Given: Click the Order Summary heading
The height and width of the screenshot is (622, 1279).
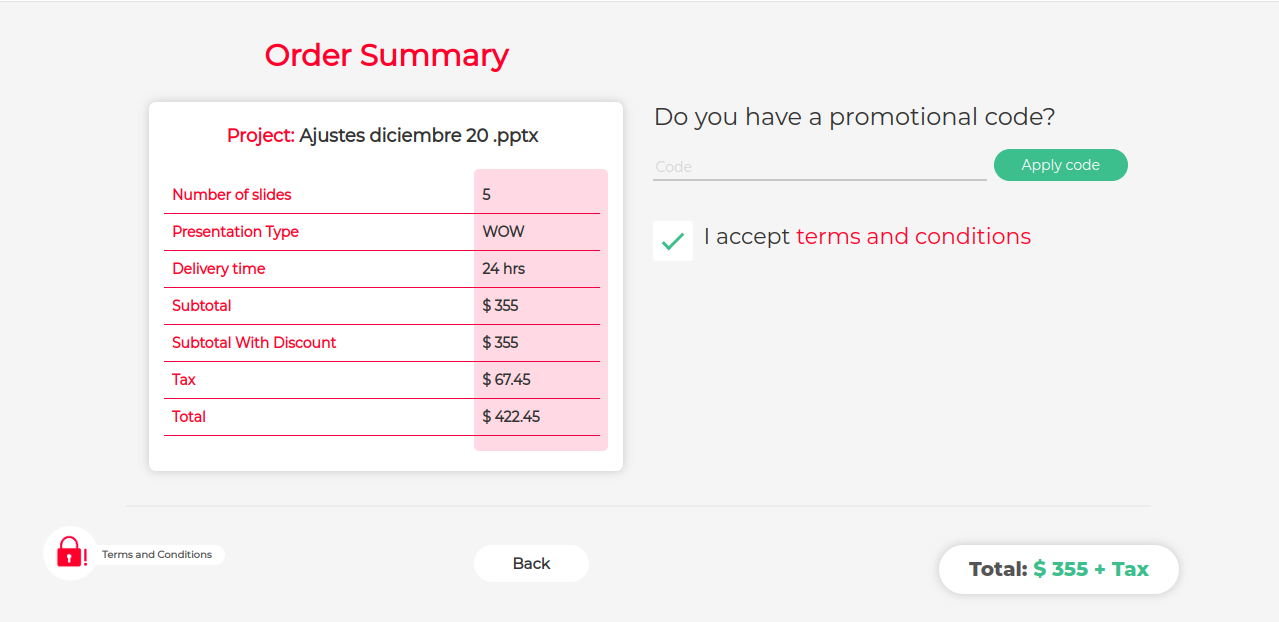Looking at the screenshot, I should (386, 55).
